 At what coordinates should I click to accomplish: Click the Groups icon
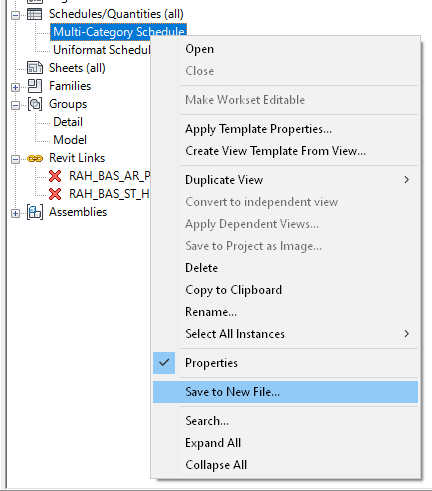(x=35, y=104)
